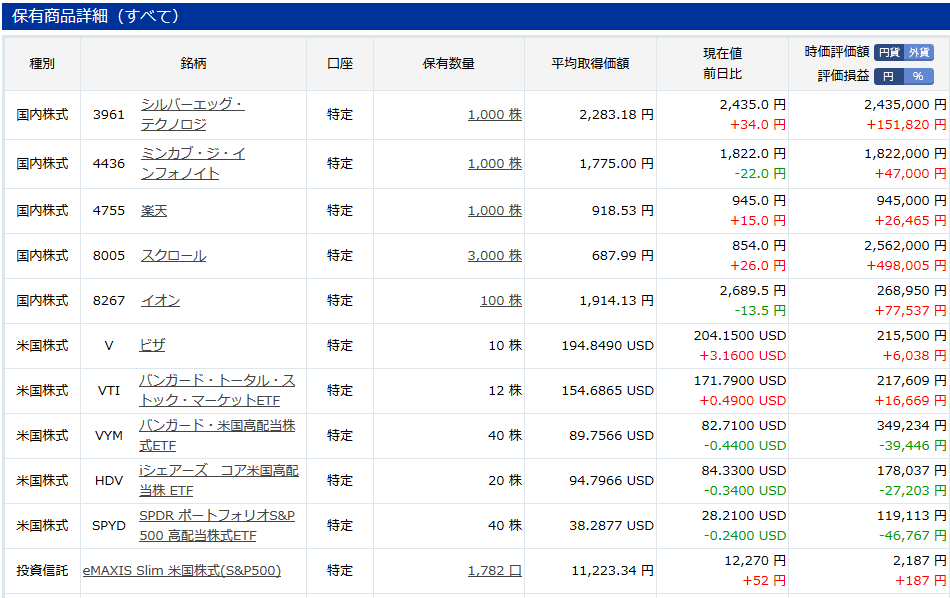Select profit value +151,820 円
Viewport: 950px width, 598px height.
pyautogui.click(x=906, y=124)
